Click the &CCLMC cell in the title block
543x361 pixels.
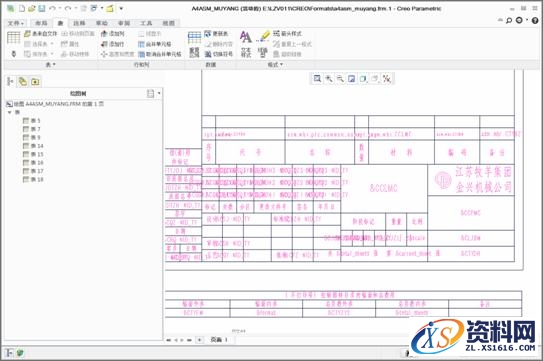[384, 188]
